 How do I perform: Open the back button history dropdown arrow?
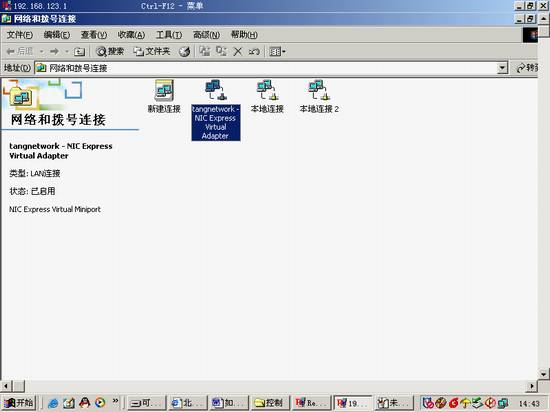pyautogui.click(x=42, y=52)
